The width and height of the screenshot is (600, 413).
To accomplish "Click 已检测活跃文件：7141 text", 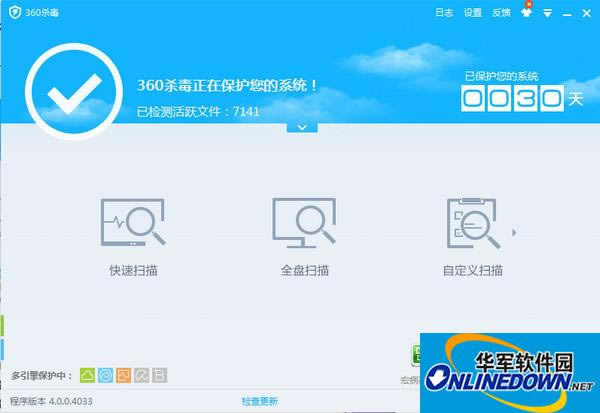I will click(198, 112).
